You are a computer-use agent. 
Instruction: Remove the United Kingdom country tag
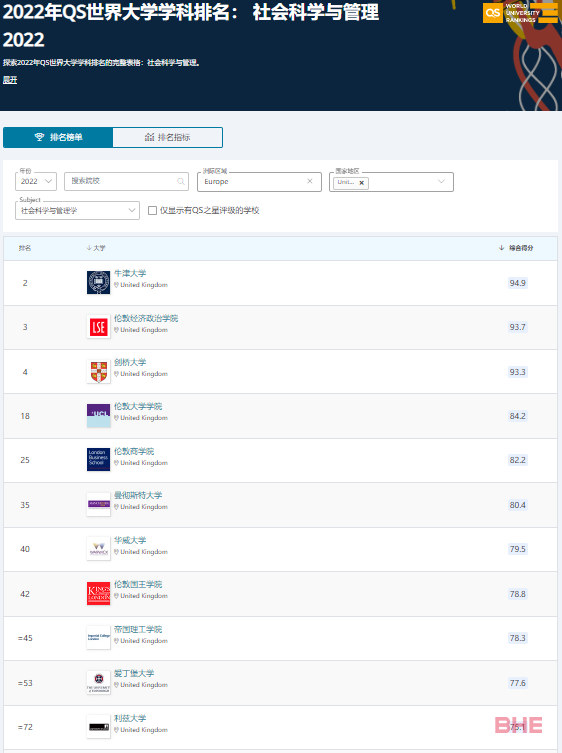(x=362, y=183)
